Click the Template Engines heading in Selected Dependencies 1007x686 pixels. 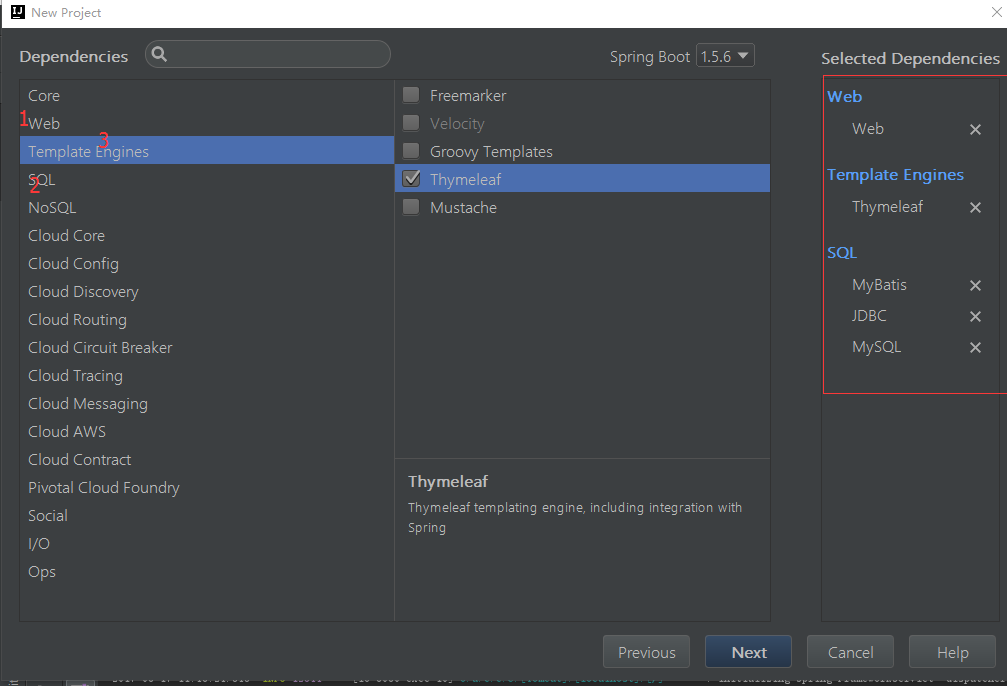click(895, 175)
